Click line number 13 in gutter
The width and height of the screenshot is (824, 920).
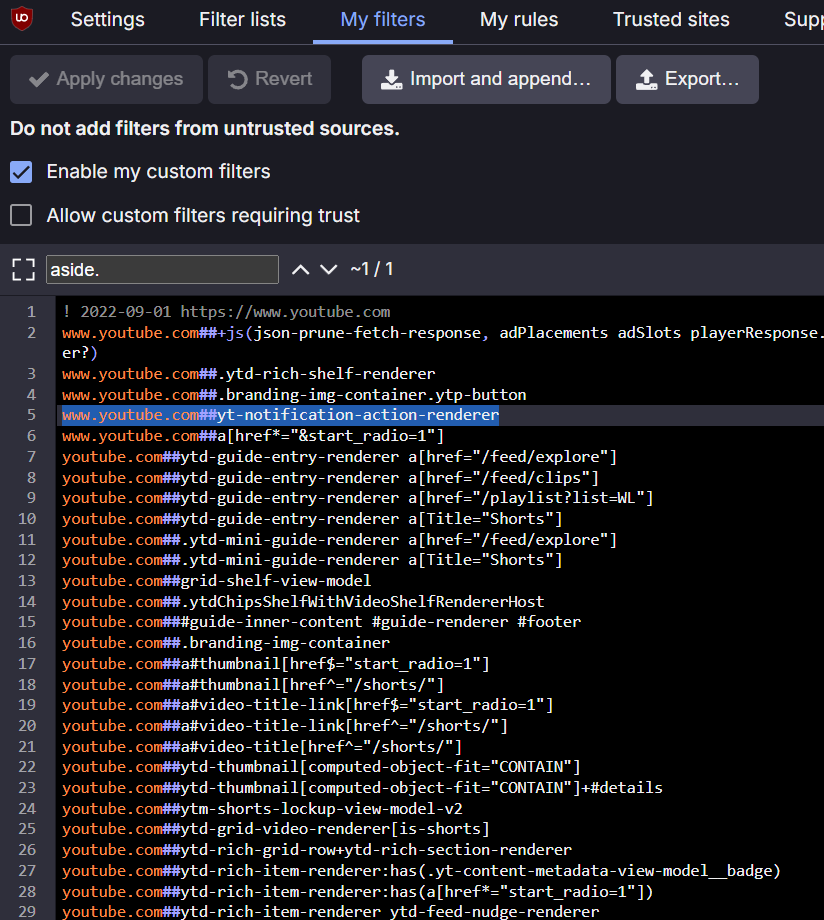tap(27, 581)
